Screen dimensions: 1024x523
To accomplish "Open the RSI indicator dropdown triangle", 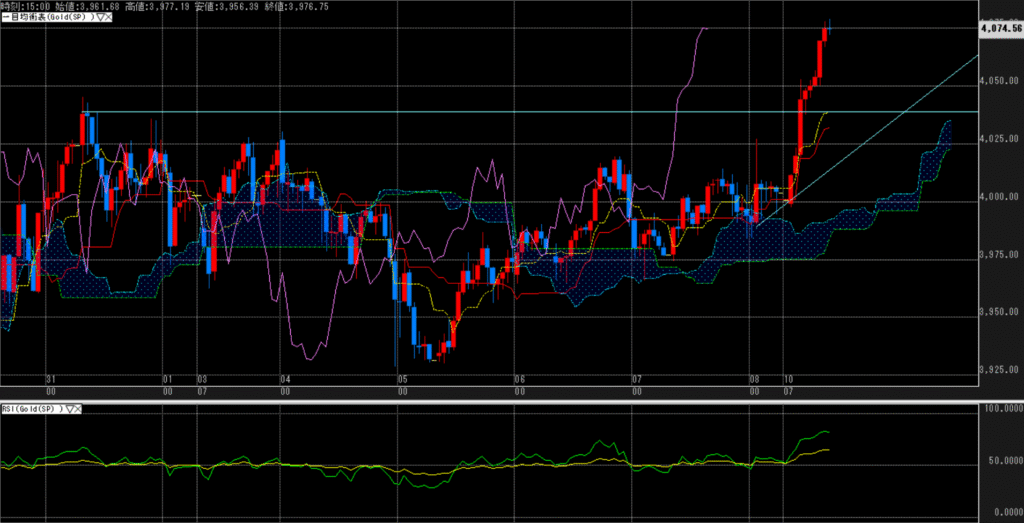I will point(71,409).
